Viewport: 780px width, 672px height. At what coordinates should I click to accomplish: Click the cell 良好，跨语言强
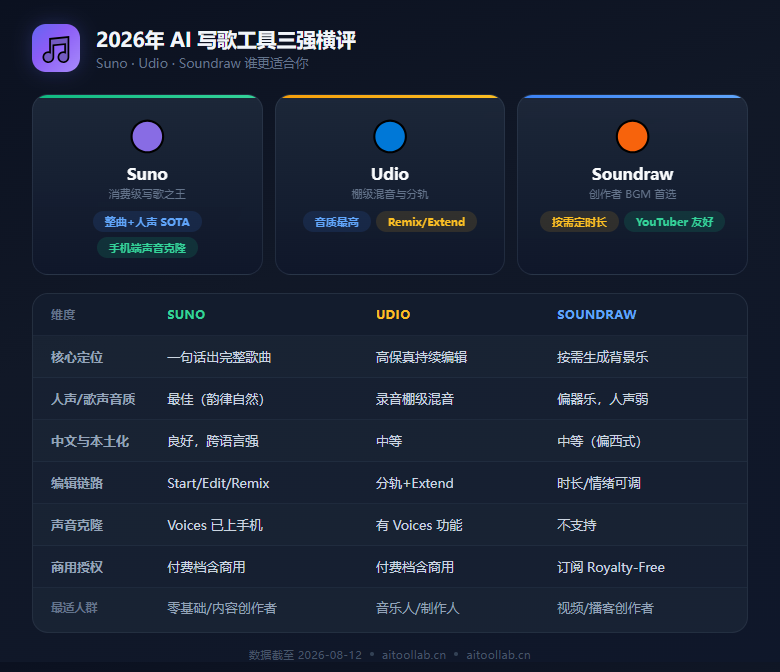tap(213, 441)
